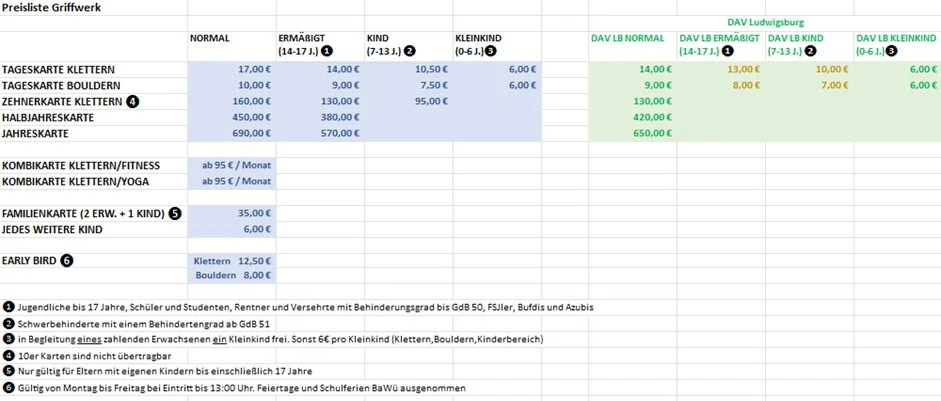Click numbered circle 1 in ERMÄßIGT header

327,51
